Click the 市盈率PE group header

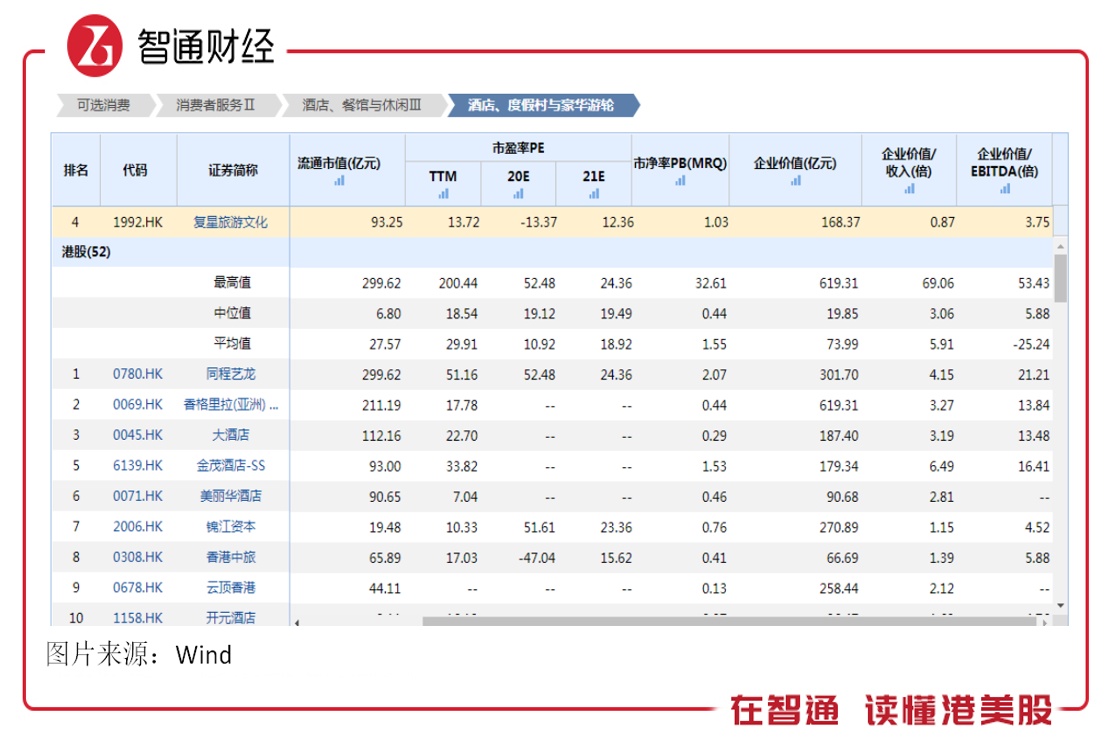(518, 148)
